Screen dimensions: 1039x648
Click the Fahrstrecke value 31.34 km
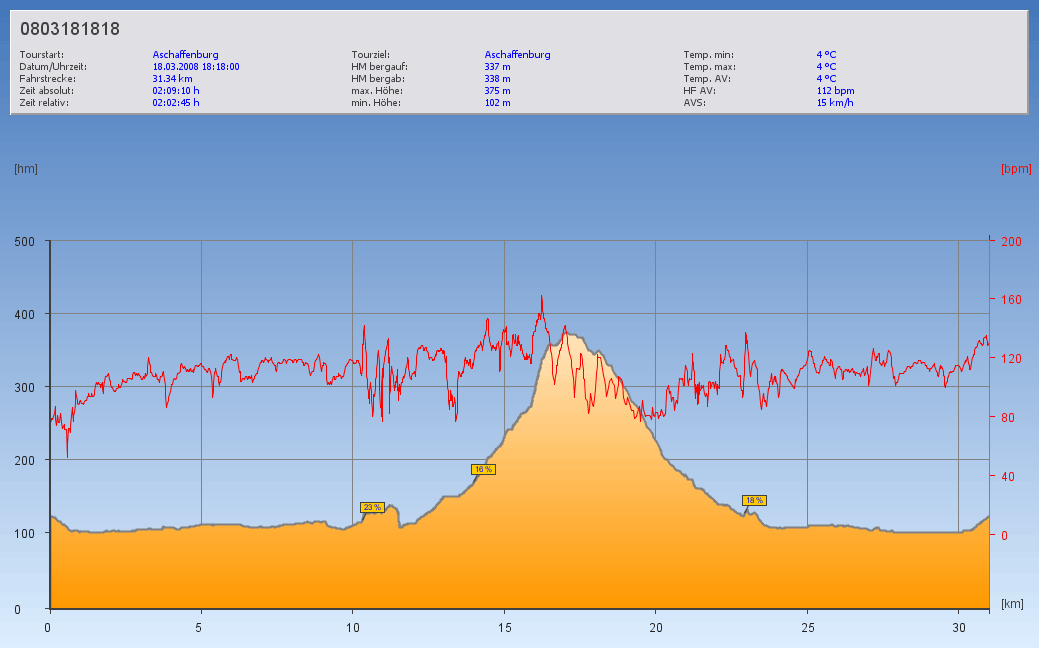[172, 79]
